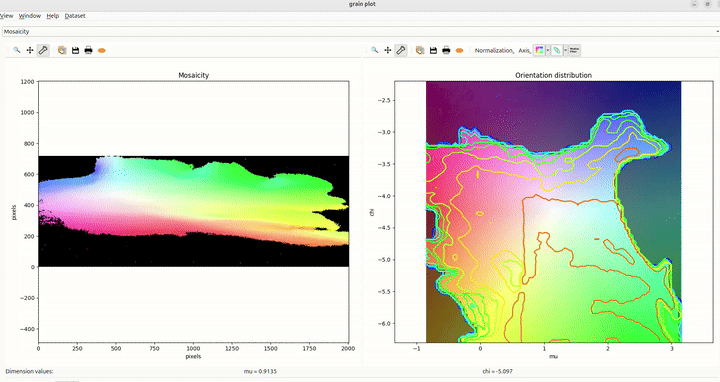Viewport: 720px width, 382px height.
Task: Click the Normalization option
Action: click(x=494, y=51)
